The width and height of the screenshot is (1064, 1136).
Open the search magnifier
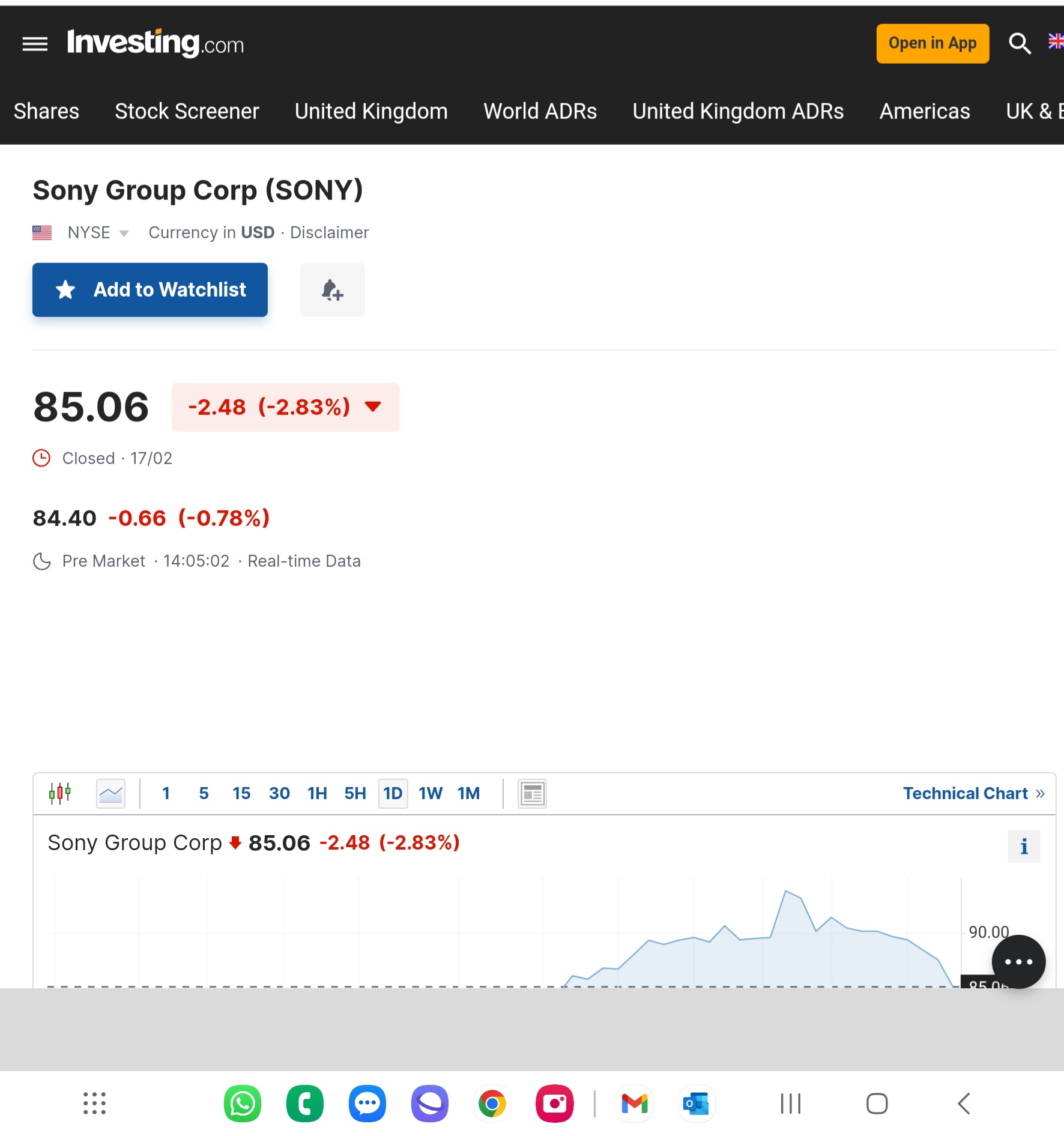tap(1019, 43)
